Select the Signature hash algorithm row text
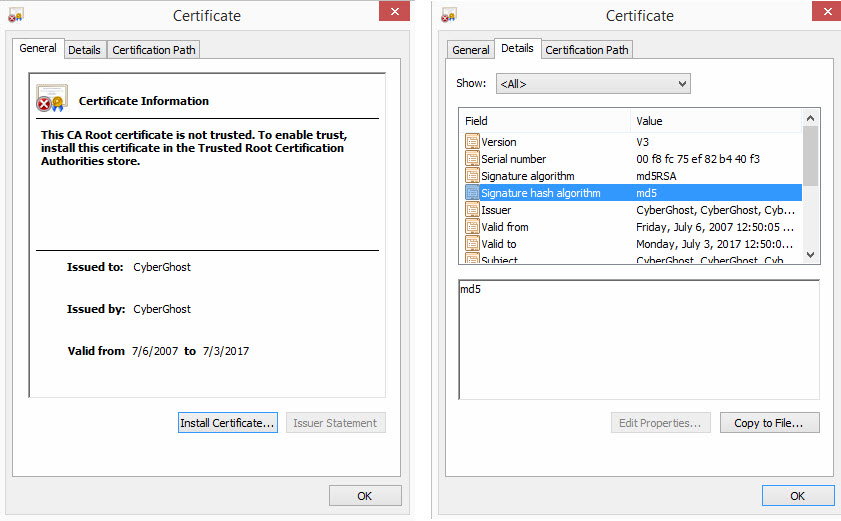841x521 pixels. pos(541,193)
